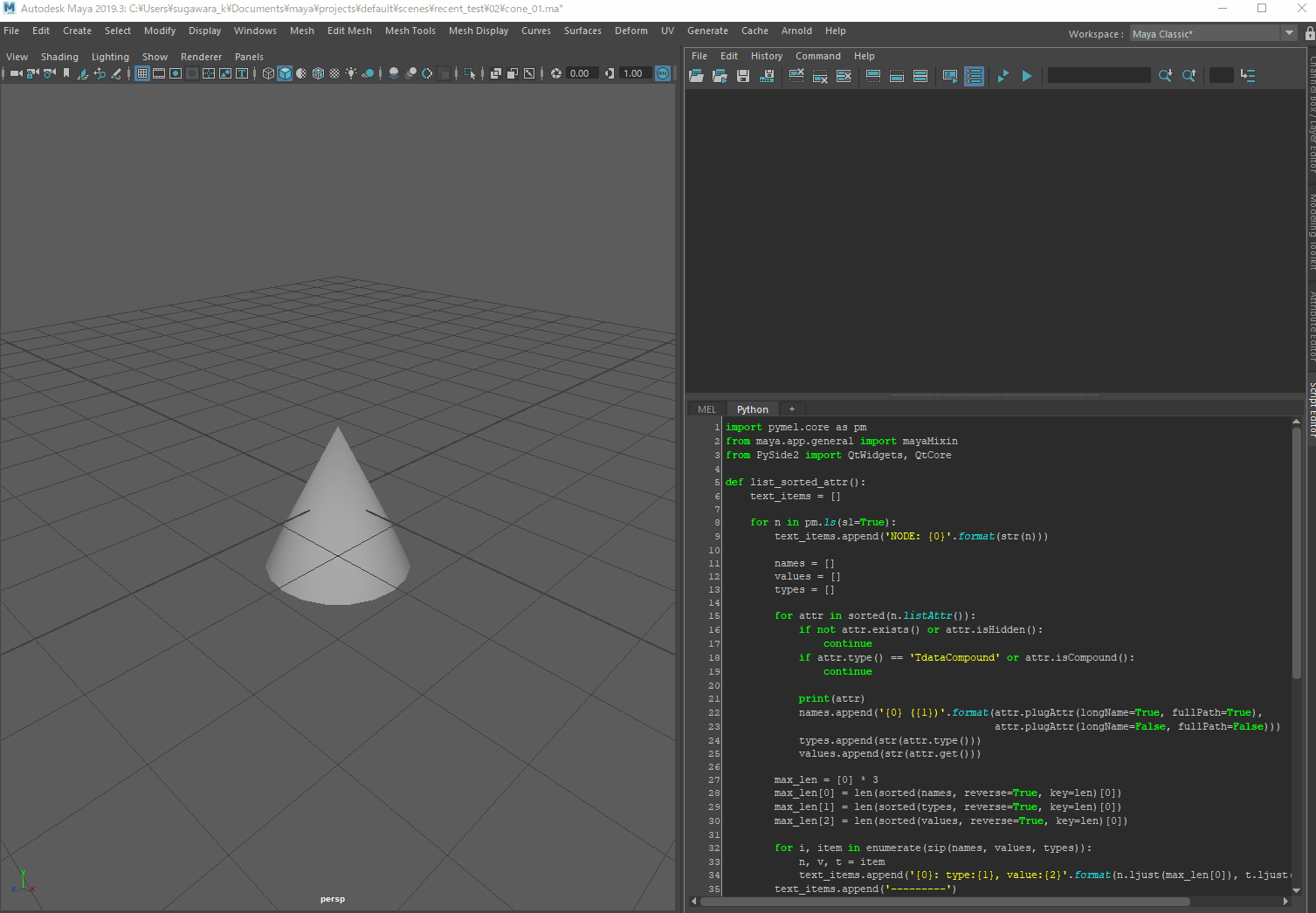This screenshot has width=1316, height=913.
Task: Click the Source Script icon
Action: click(x=720, y=76)
